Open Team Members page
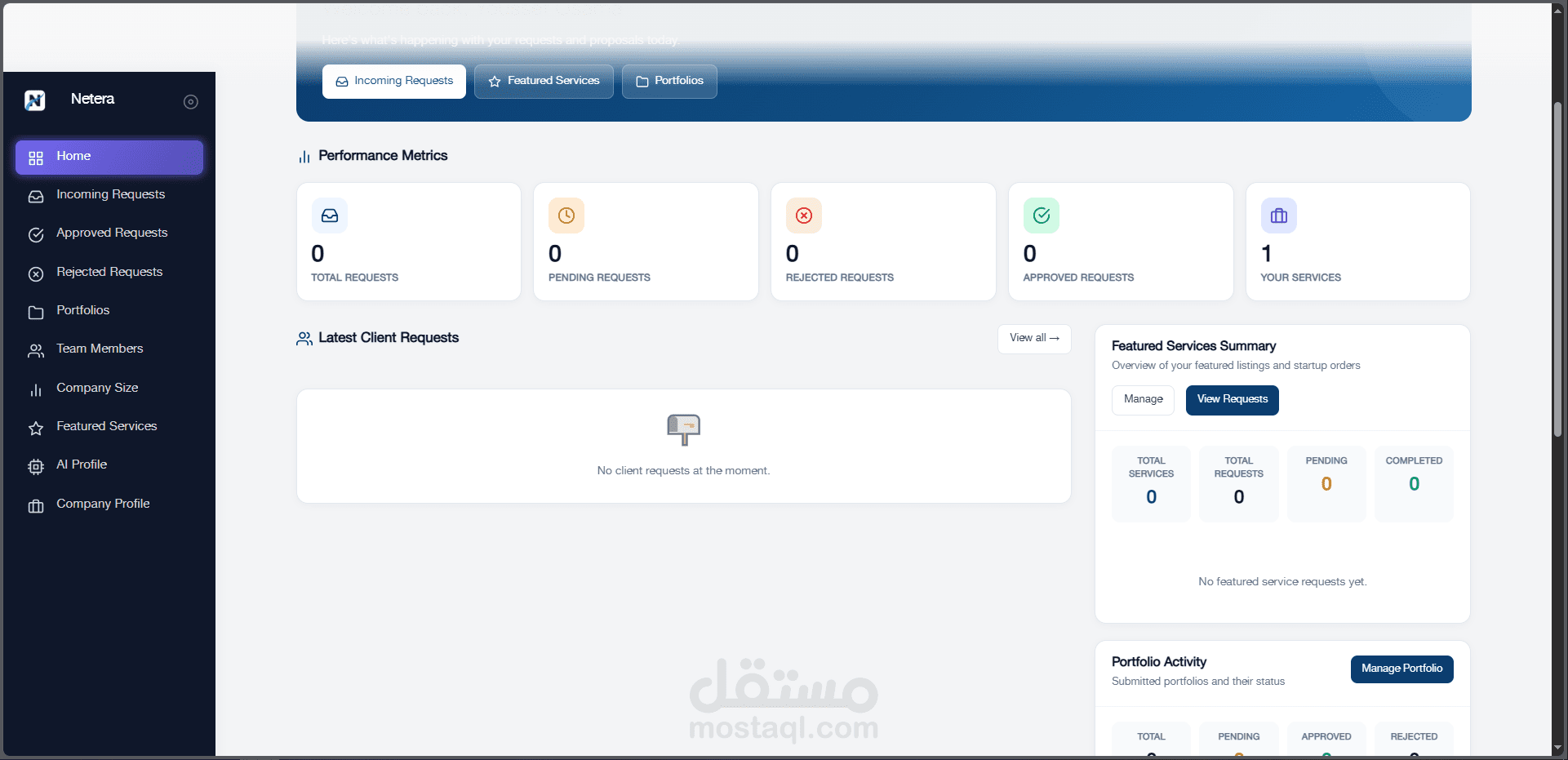The image size is (1568, 760). [x=109, y=349]
